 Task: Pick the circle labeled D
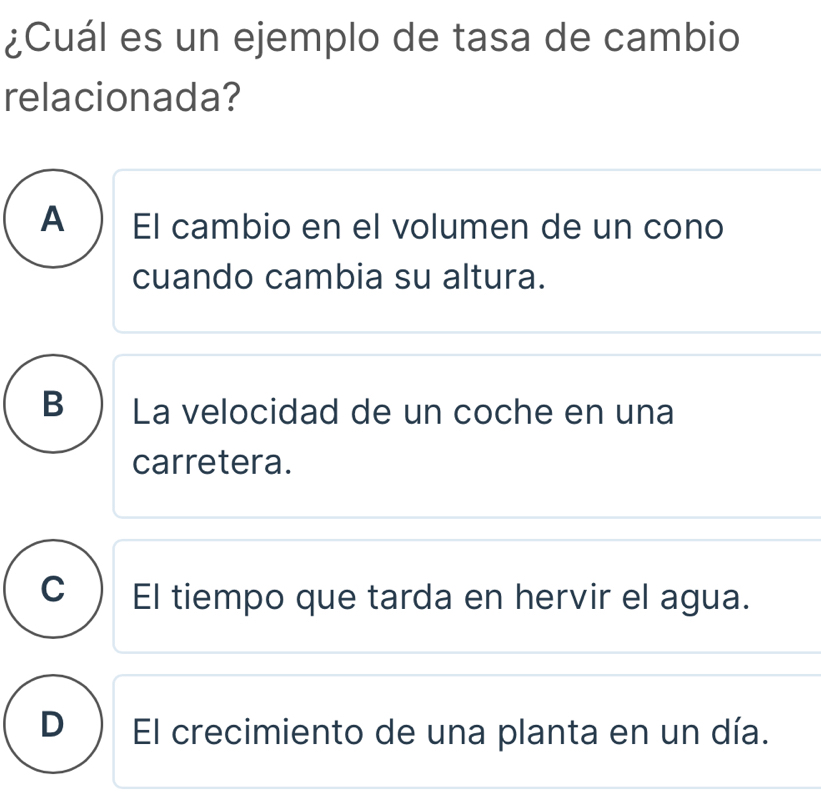coord(53,724)
